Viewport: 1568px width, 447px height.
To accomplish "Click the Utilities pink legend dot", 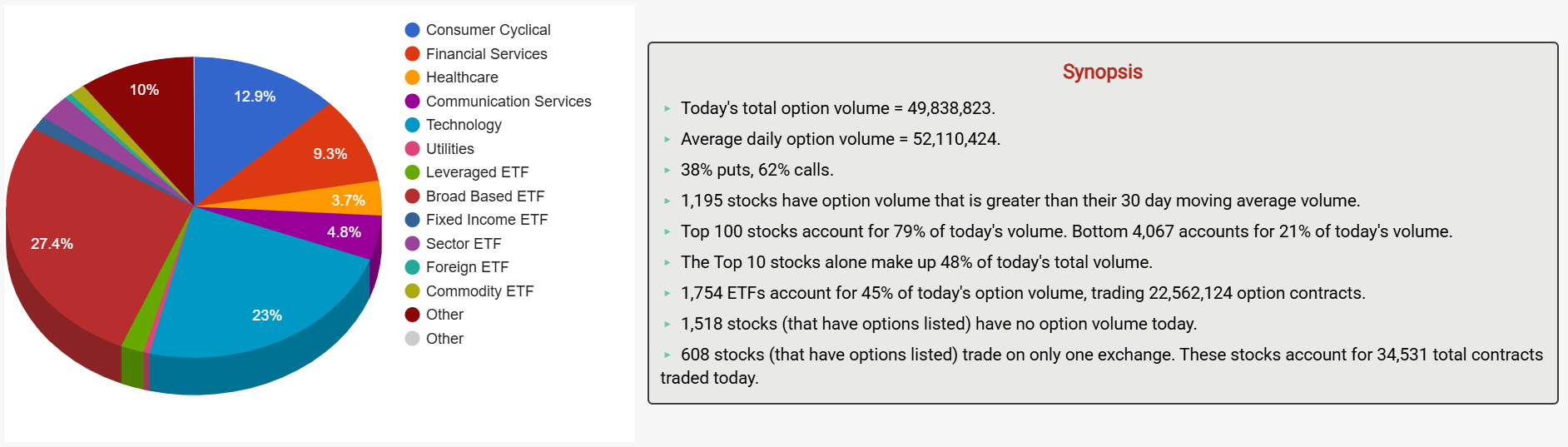I will (412, 149).
